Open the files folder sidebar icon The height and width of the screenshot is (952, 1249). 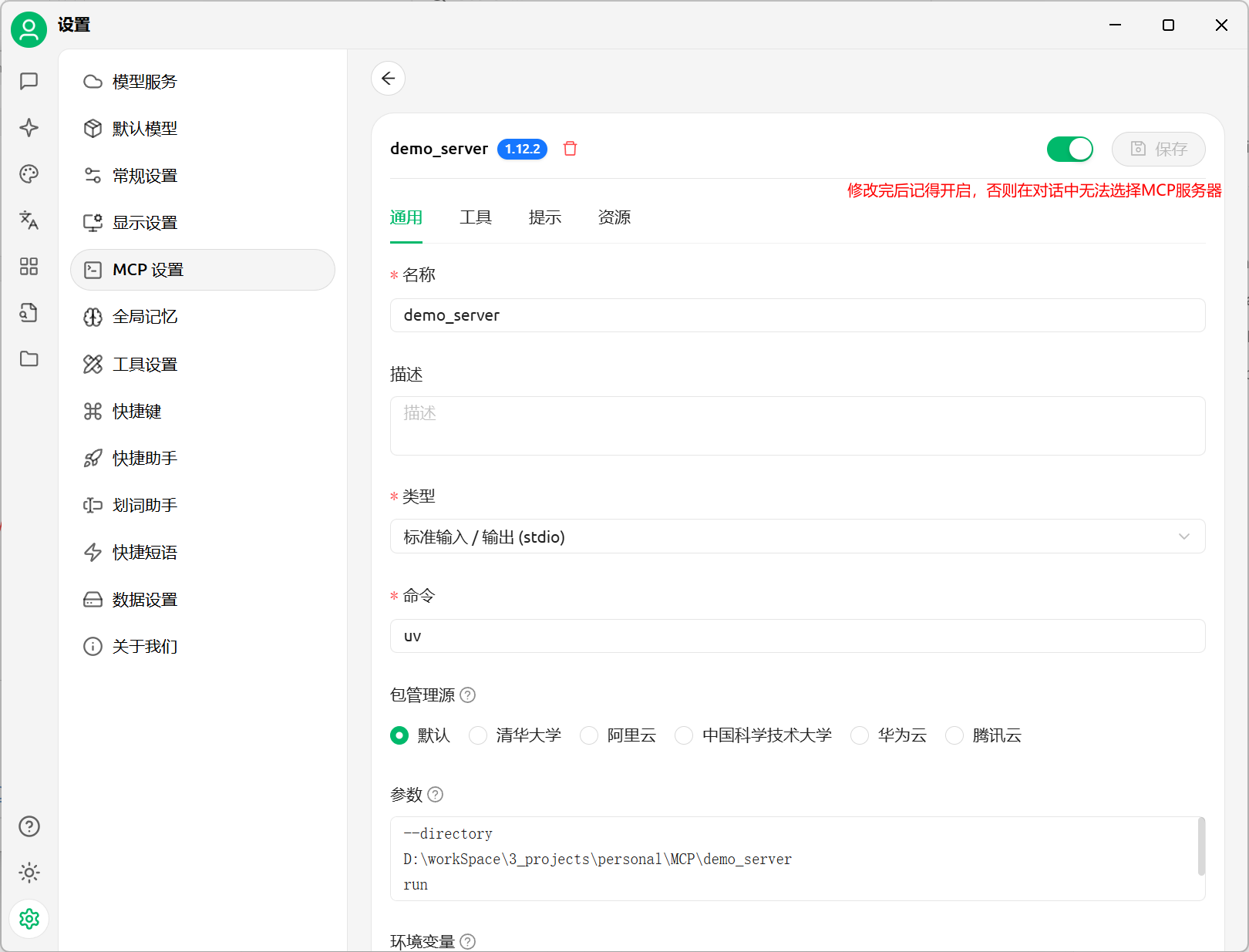[29, 359]
